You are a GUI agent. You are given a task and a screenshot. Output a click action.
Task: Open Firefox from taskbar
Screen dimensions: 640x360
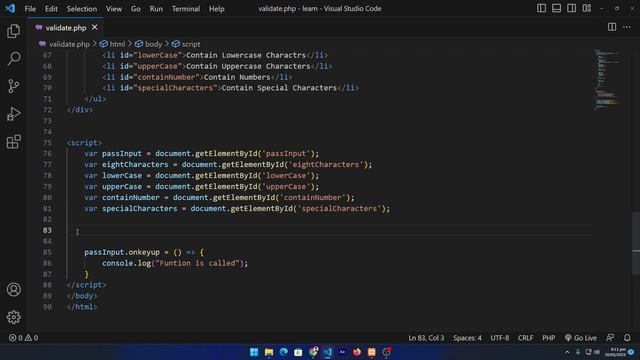coord(357,352)
